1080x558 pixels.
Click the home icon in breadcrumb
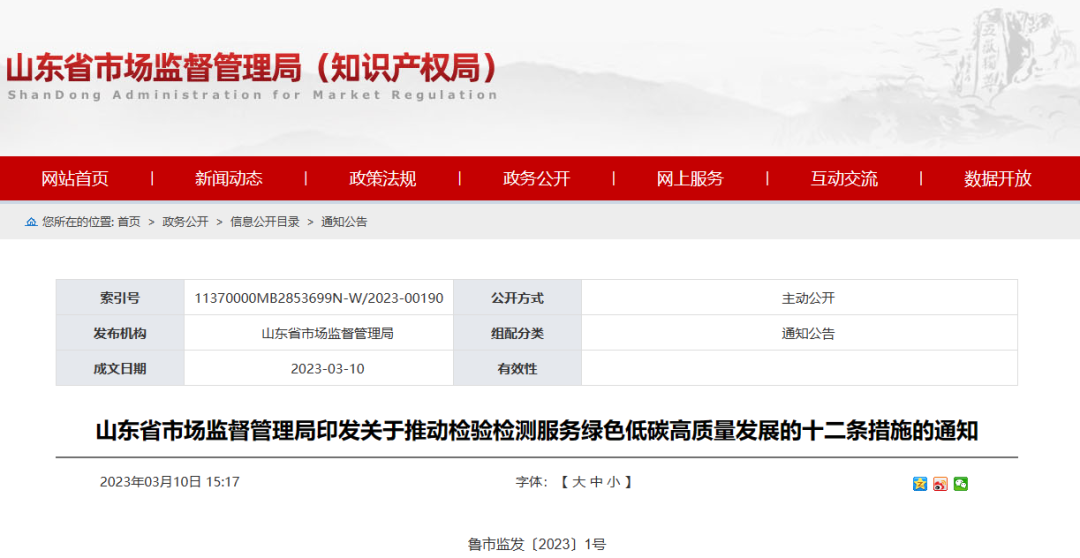click(x=31, y=222)
